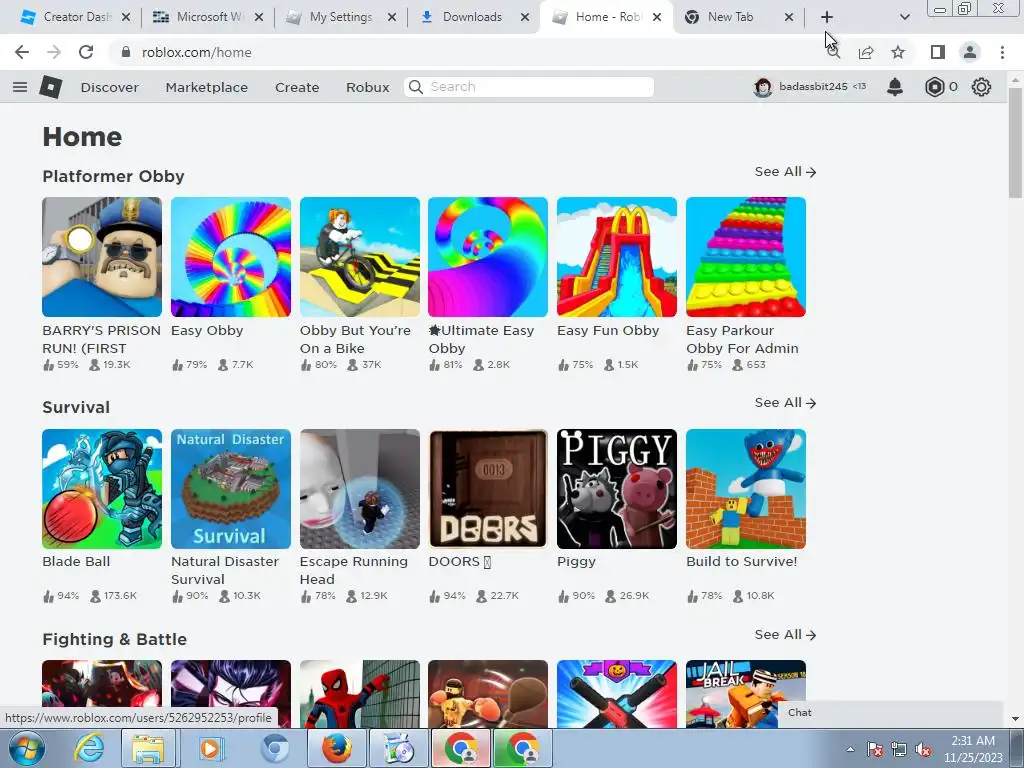Close the Downloads tab
Image resolution: width=1024 pixels, height=768 pixels.
tap(524, 17)
